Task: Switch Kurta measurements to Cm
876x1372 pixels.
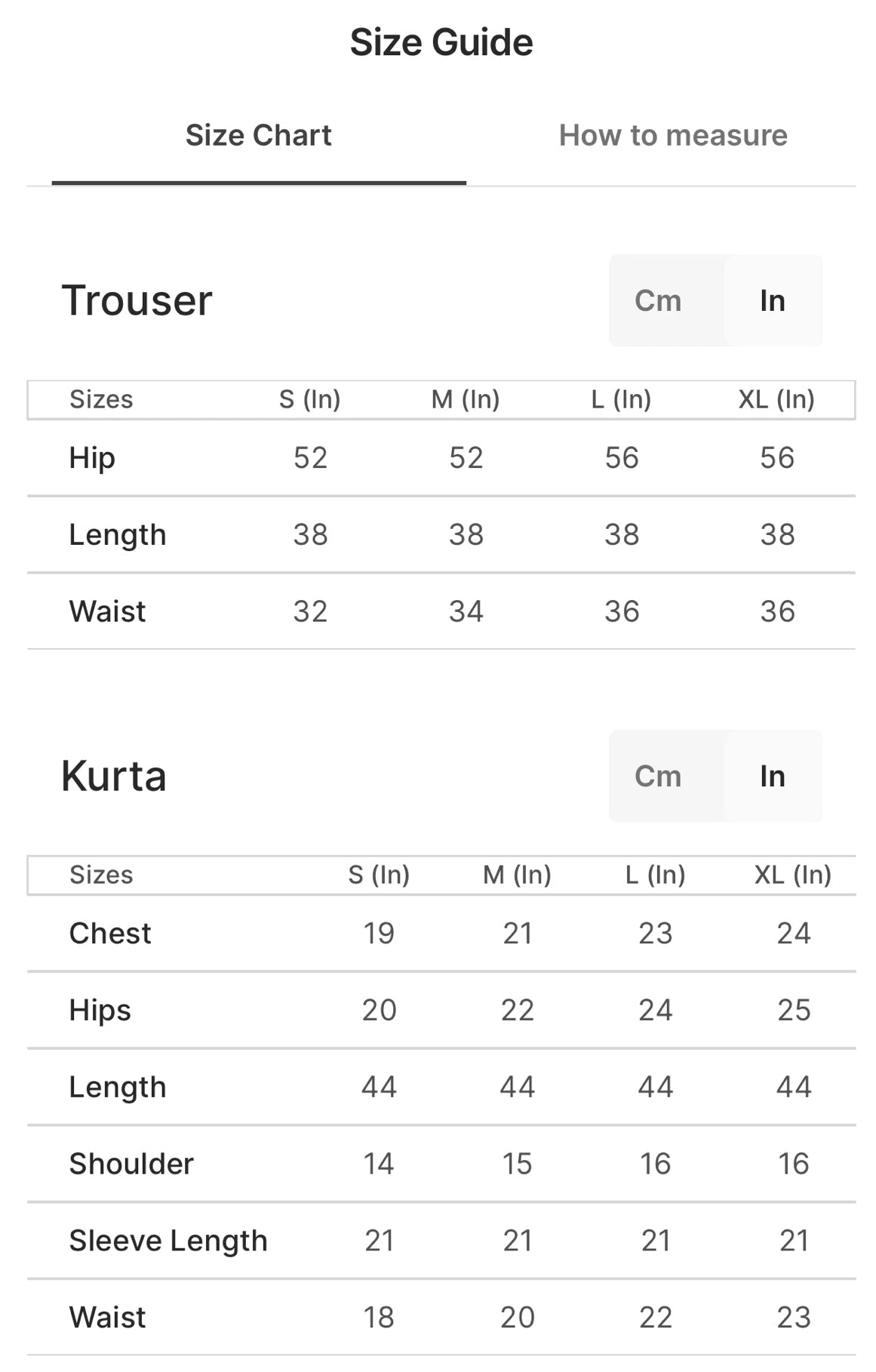Action: tap(658, 777)
